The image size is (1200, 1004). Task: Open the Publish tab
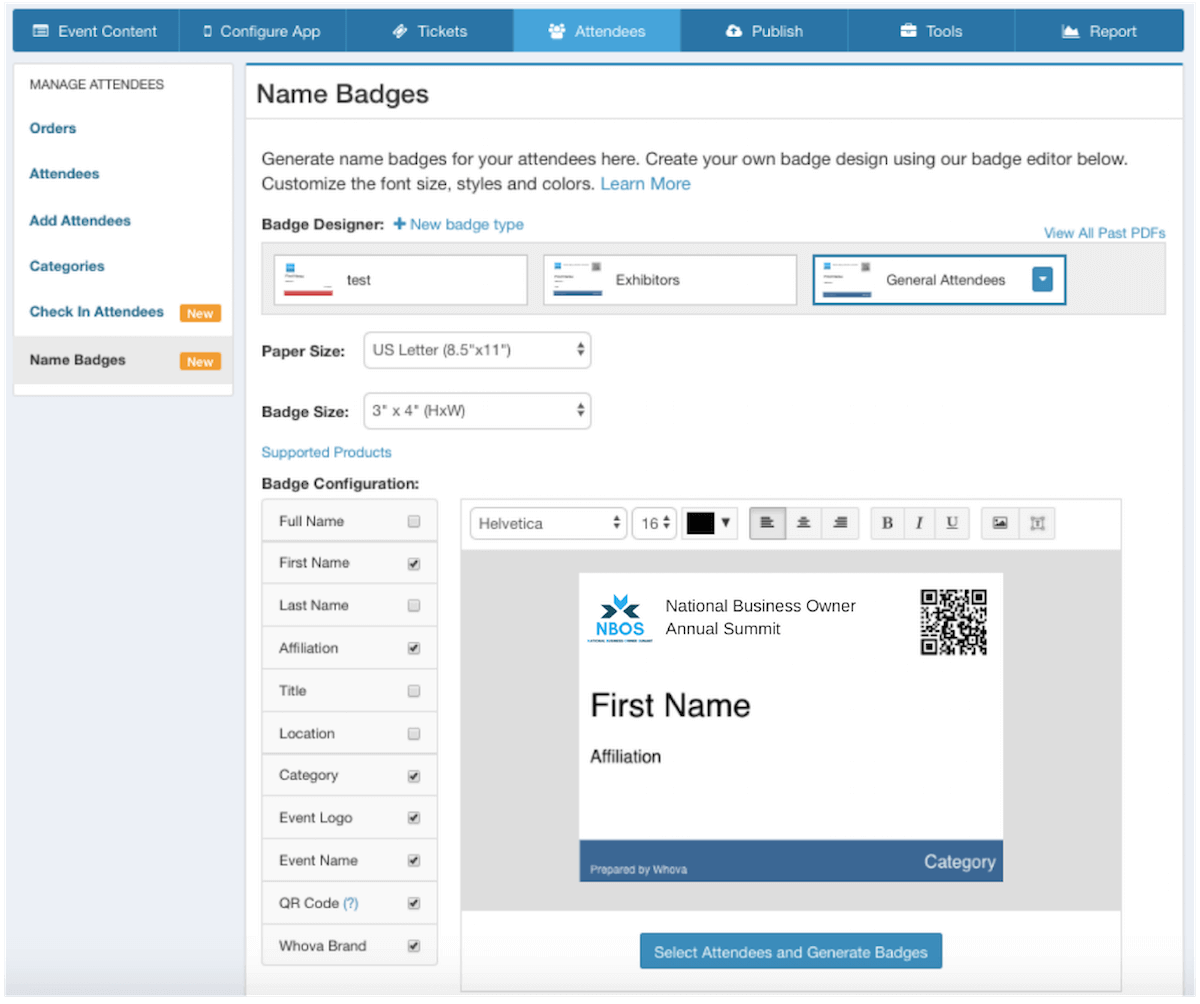pyautogui.click(x=764, y=31)
